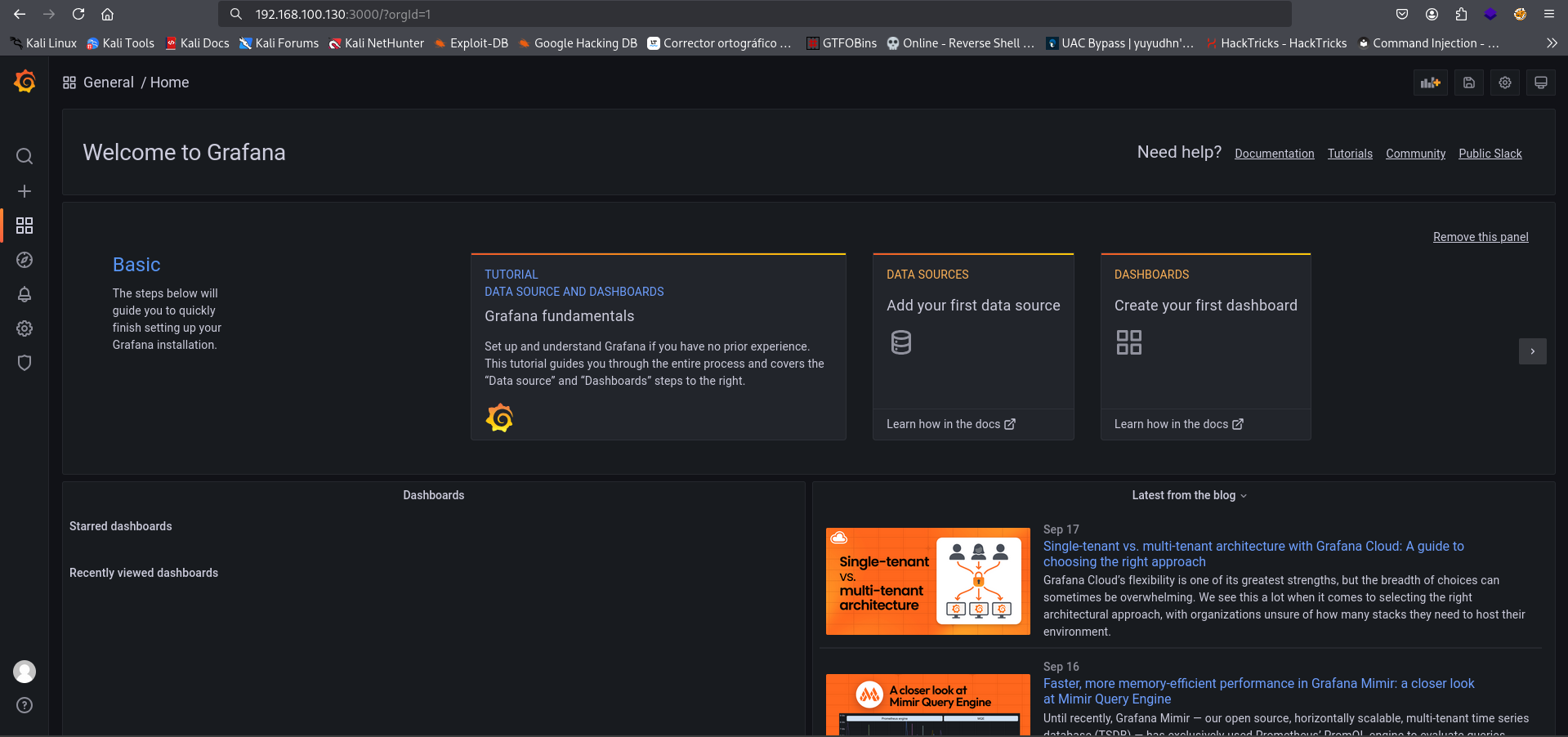
Task: Click the Add panel toolbar icon
Action: (1430, 83)
